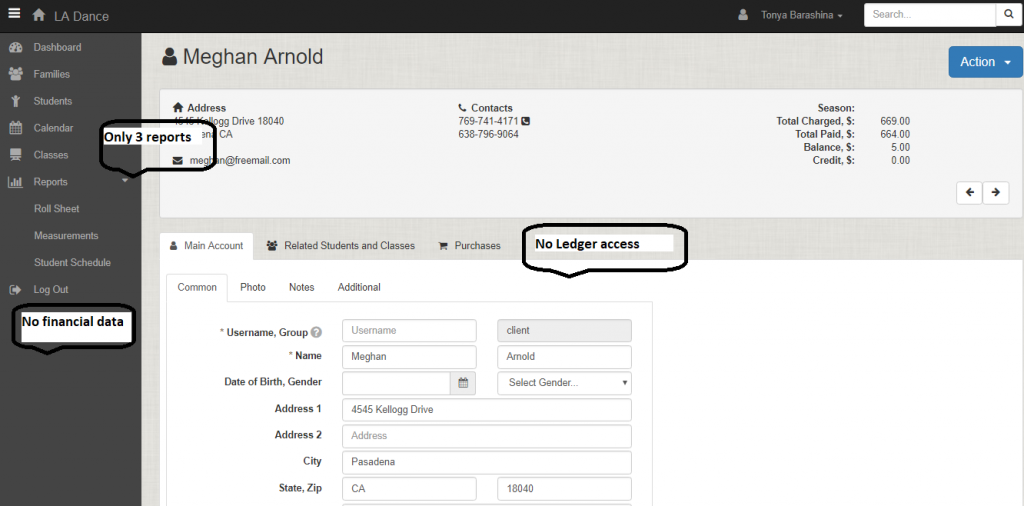The height and width of the screenshot is (506, 1024).
Task: Open the Action dropdown button
Action: point(985,62)
